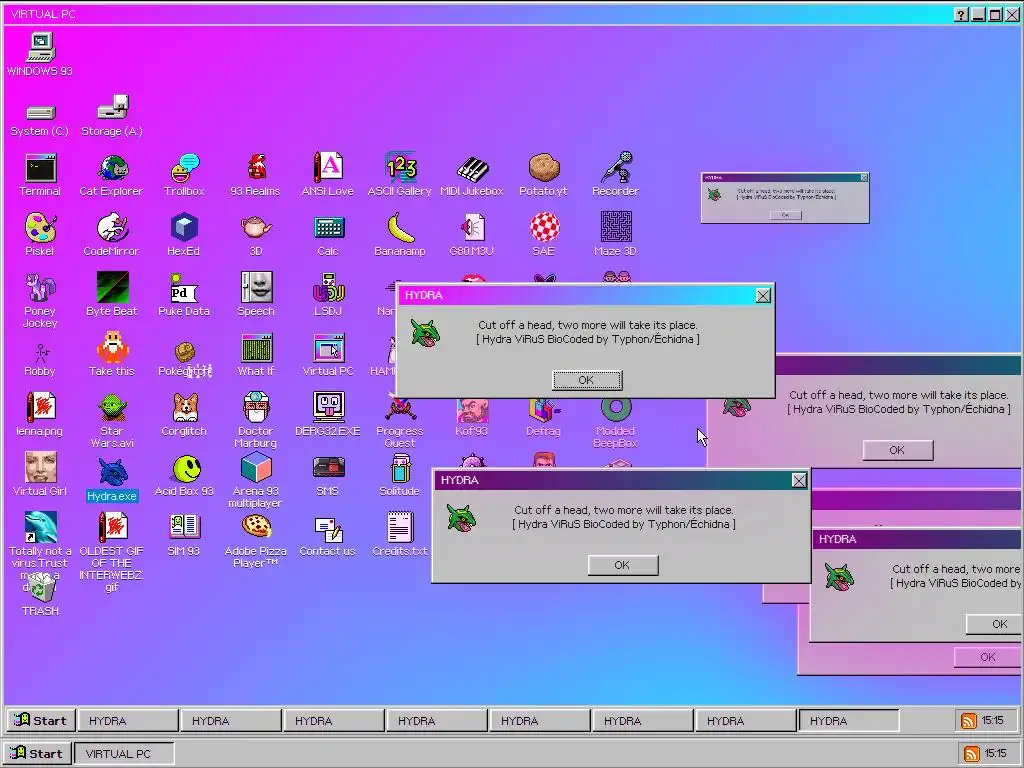1024x768 pixels.
Task: Launch the 3D teapot icon
Action: pyautogui.click(x=256, y=228)
